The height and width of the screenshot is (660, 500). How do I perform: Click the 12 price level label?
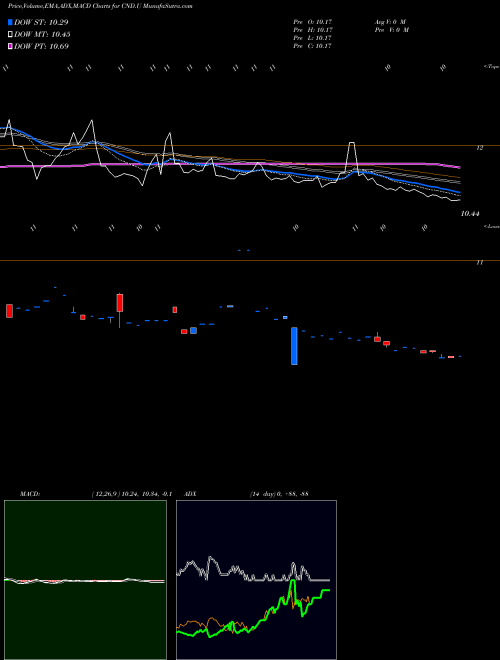tap(479, 148)
